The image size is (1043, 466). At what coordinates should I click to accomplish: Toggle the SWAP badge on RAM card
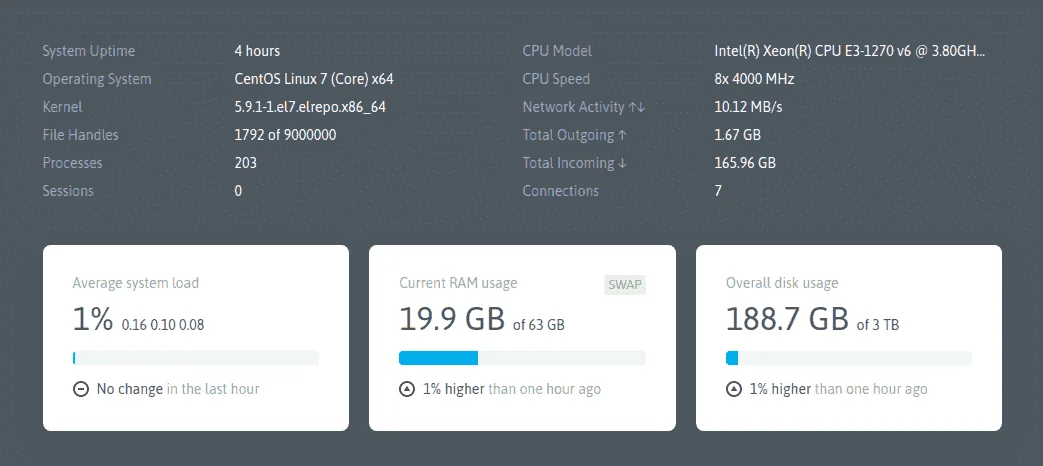pos(625,285)
